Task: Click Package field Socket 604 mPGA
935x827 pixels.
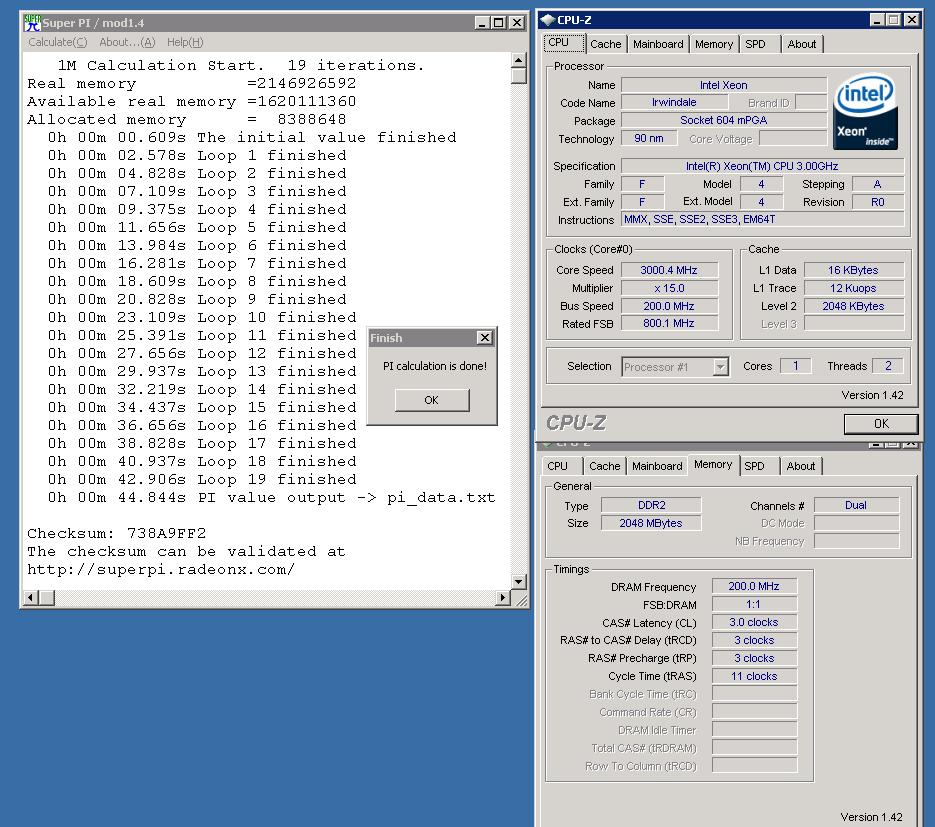Action: [x=724, y=120]
